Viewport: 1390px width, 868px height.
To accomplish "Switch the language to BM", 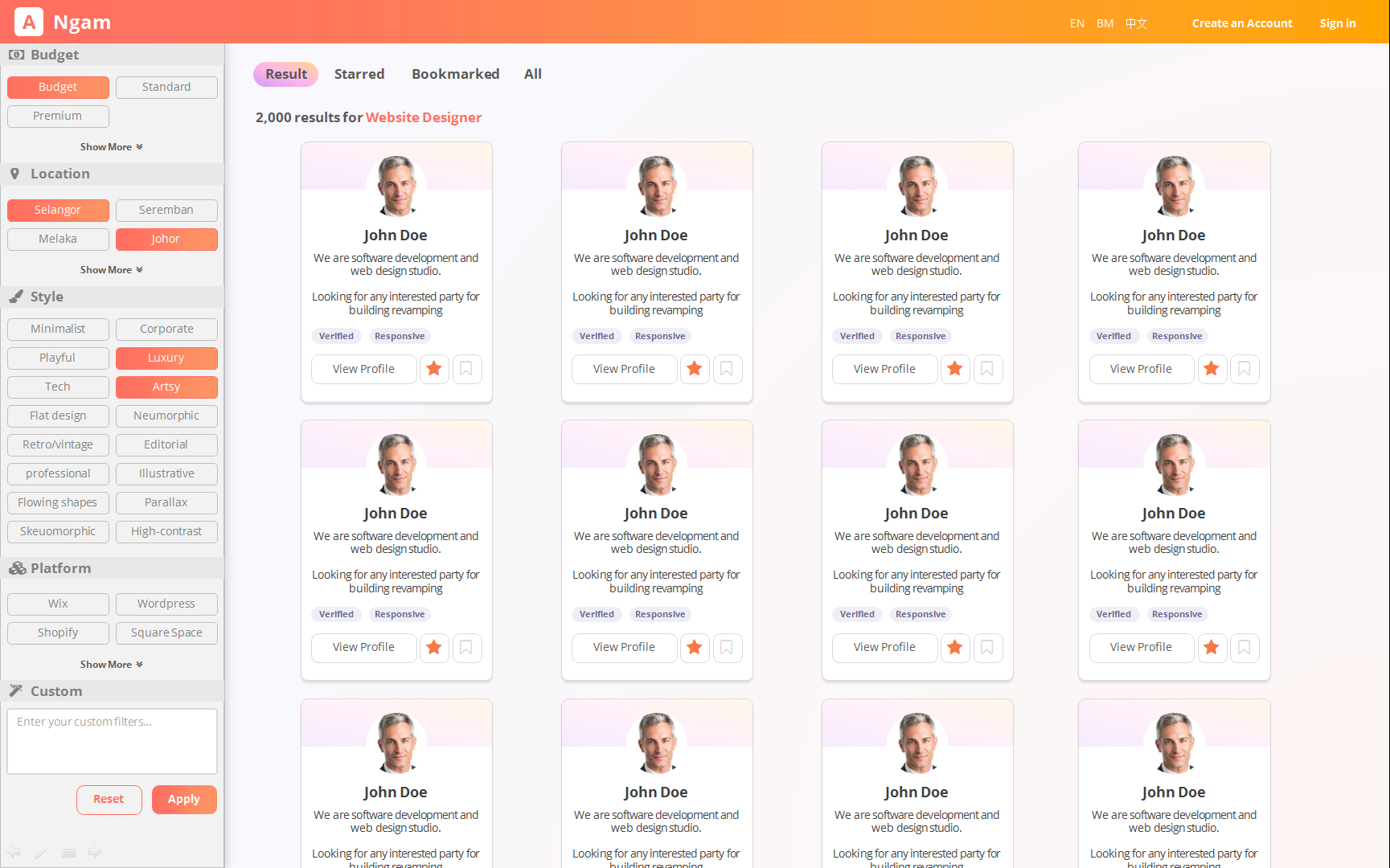I will click(1105, 23).
